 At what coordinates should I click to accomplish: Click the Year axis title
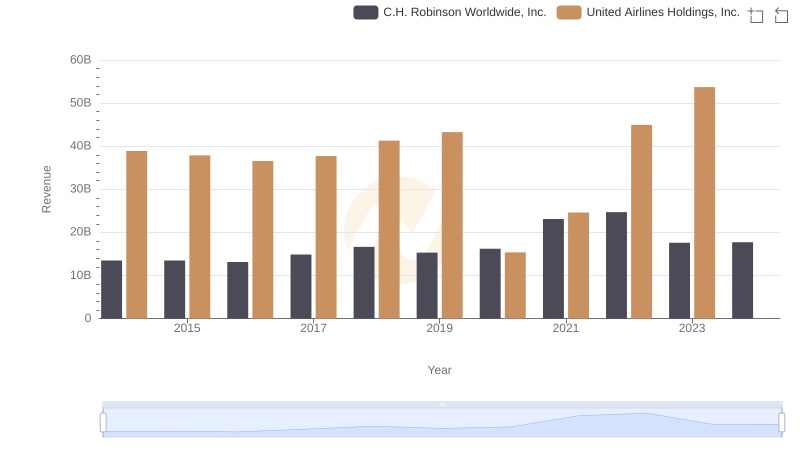[x=439, y=370]
